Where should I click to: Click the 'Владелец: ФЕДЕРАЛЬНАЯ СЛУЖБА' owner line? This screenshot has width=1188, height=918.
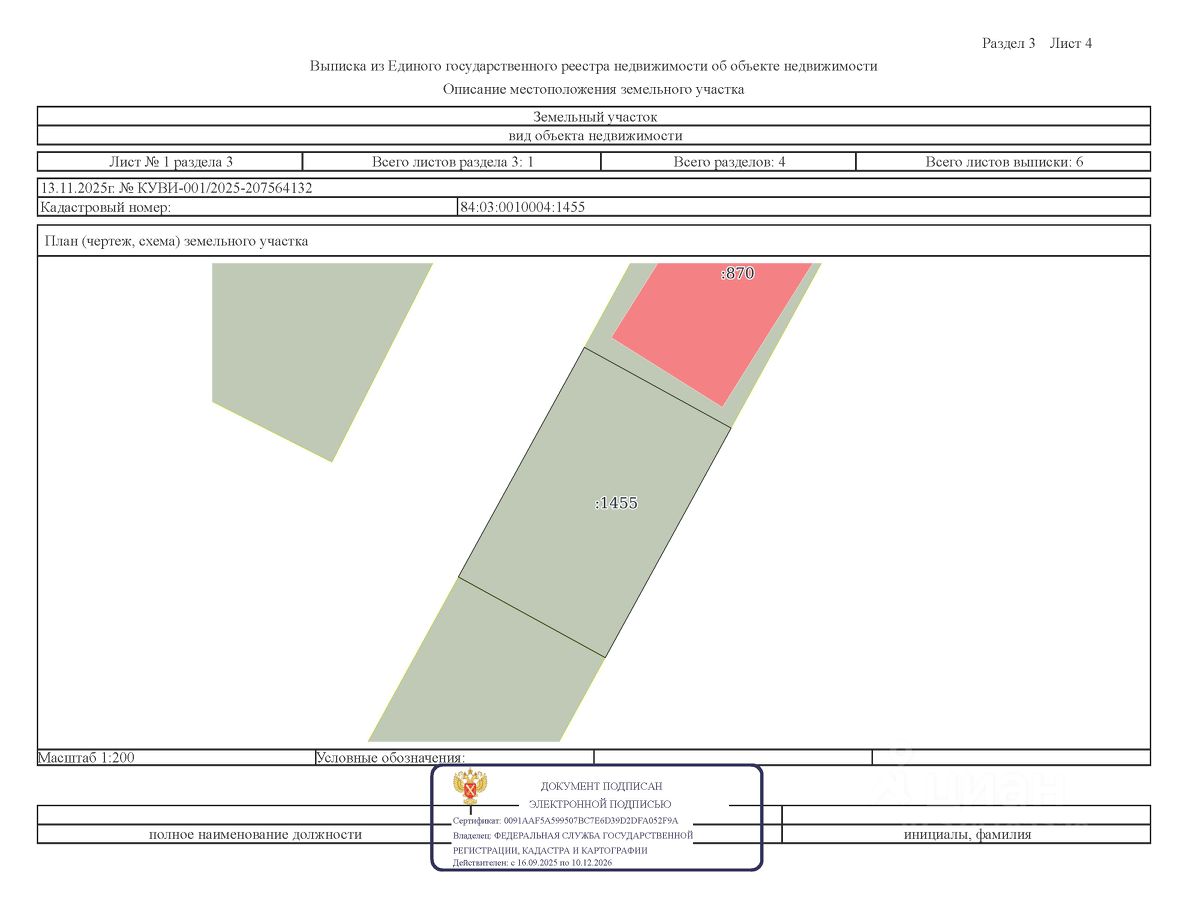coord(573,835)
